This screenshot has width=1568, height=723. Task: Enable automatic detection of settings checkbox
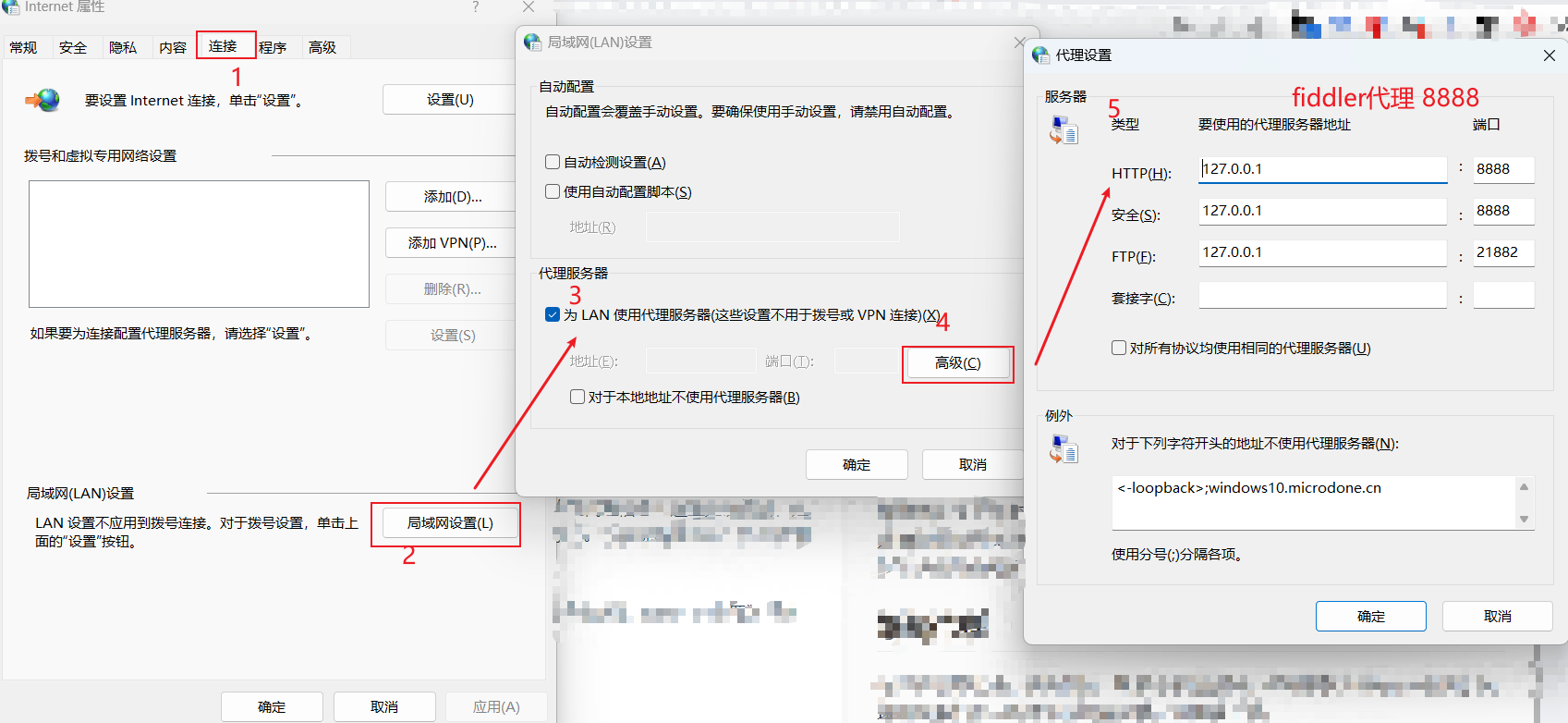[x=553, y=162]
